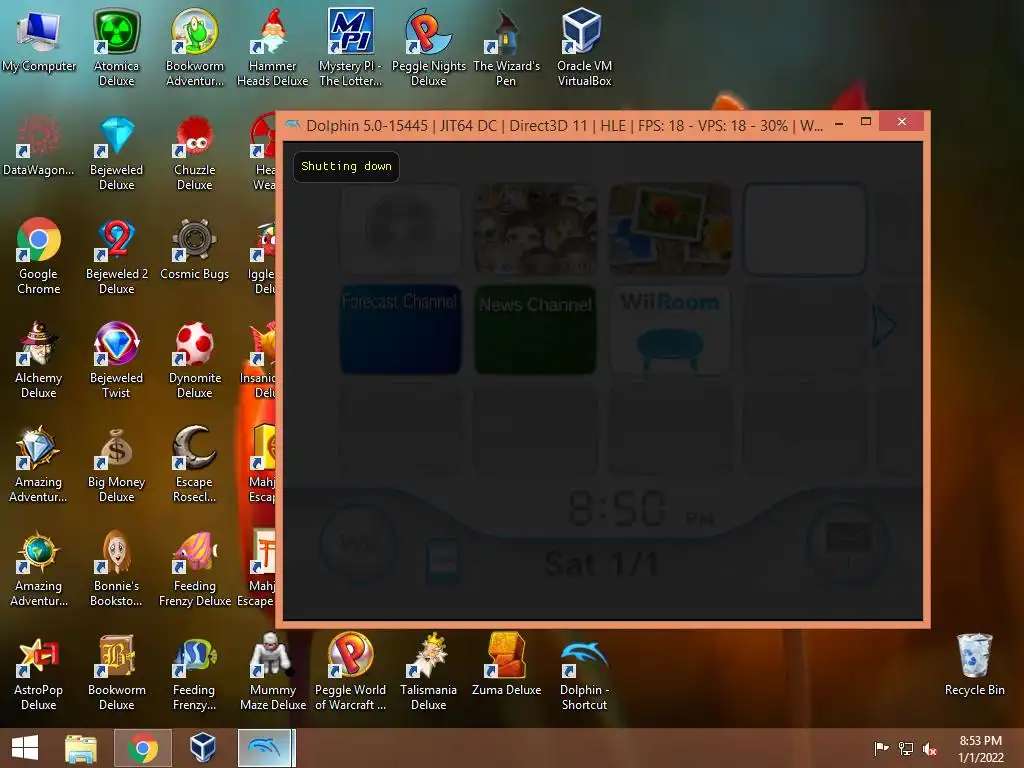Open AstroPop Deluxe shortcut
This screenshot has width=1024, height=768.
point(39,672)
